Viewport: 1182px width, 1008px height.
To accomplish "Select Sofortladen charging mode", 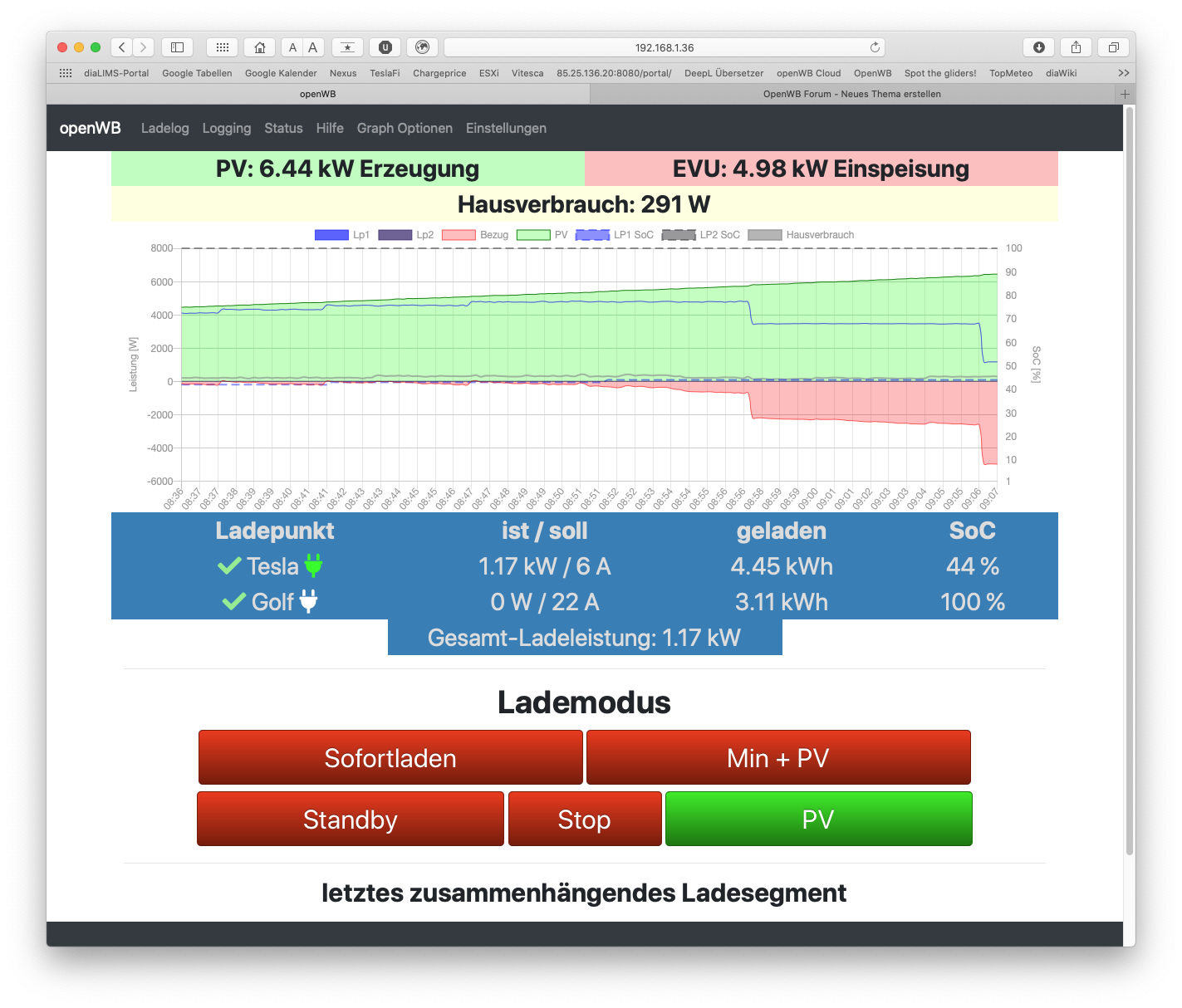I will point(390,757).
